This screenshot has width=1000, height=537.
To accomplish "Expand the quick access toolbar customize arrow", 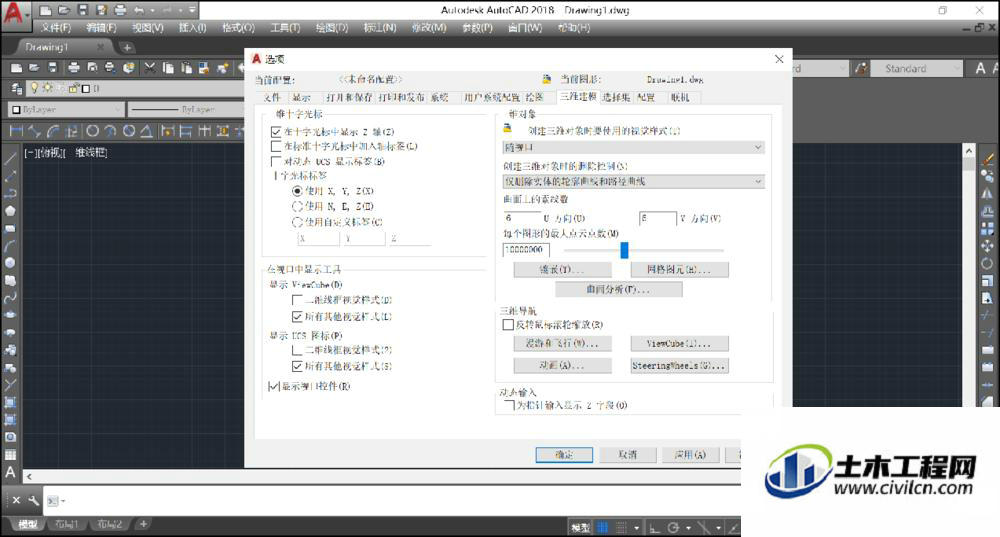I will point(193,10).
